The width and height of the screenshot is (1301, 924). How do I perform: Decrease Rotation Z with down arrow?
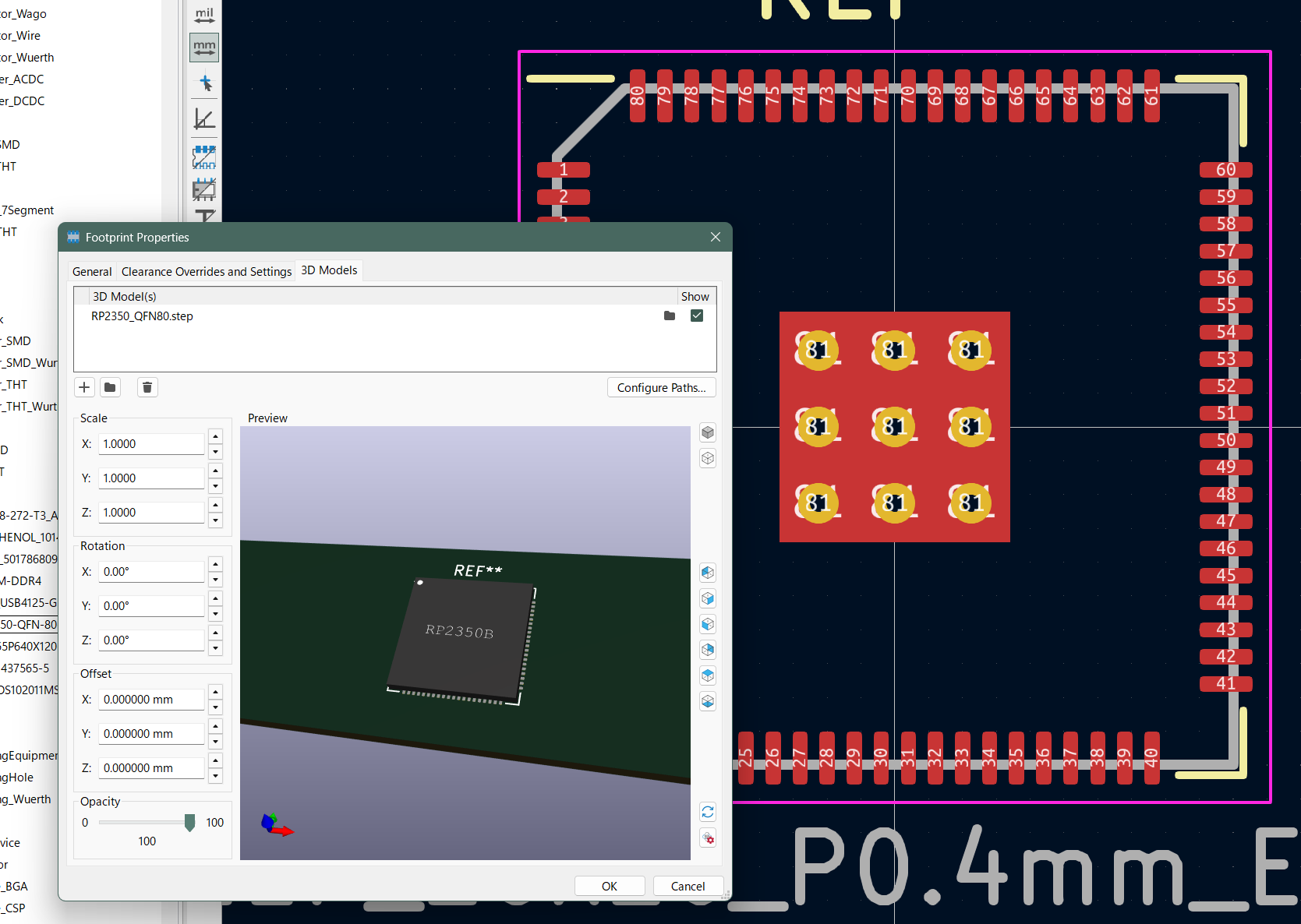click(x=216, y=648)
